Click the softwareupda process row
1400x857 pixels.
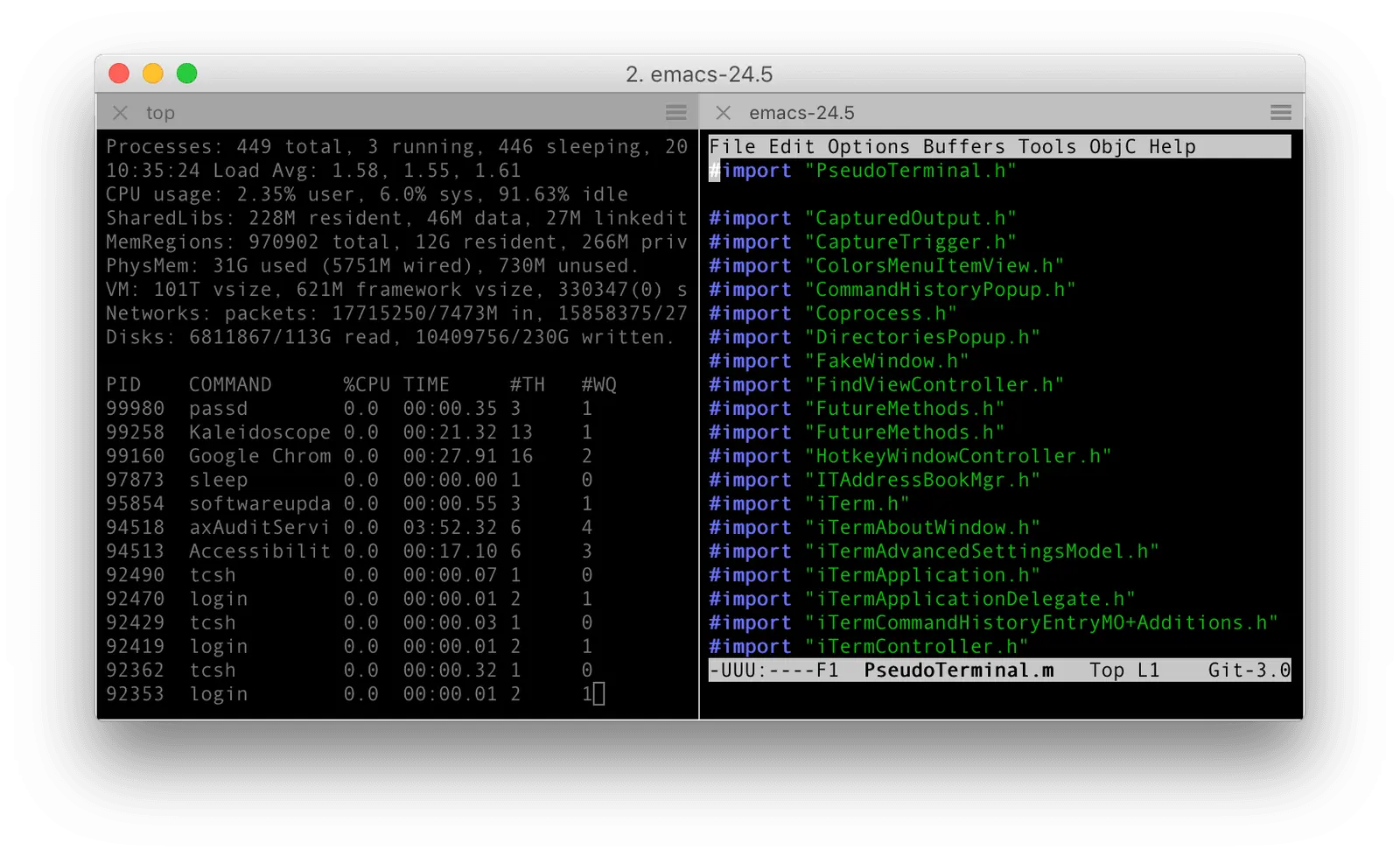(x=350, y=504)
